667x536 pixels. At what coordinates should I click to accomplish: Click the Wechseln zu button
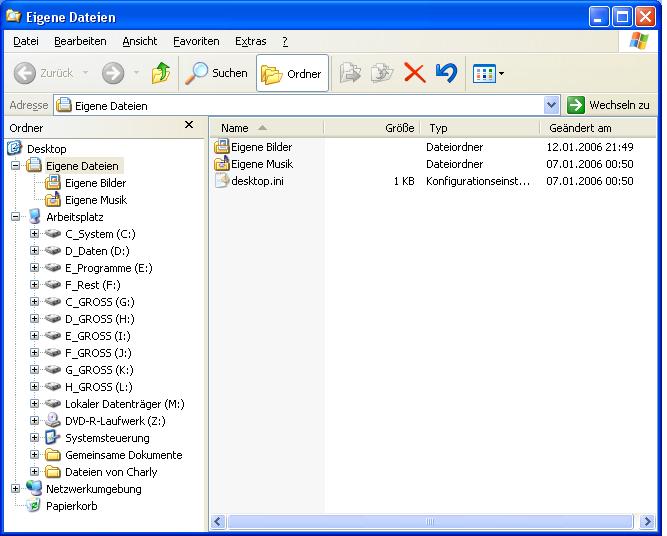coord(609,105)
